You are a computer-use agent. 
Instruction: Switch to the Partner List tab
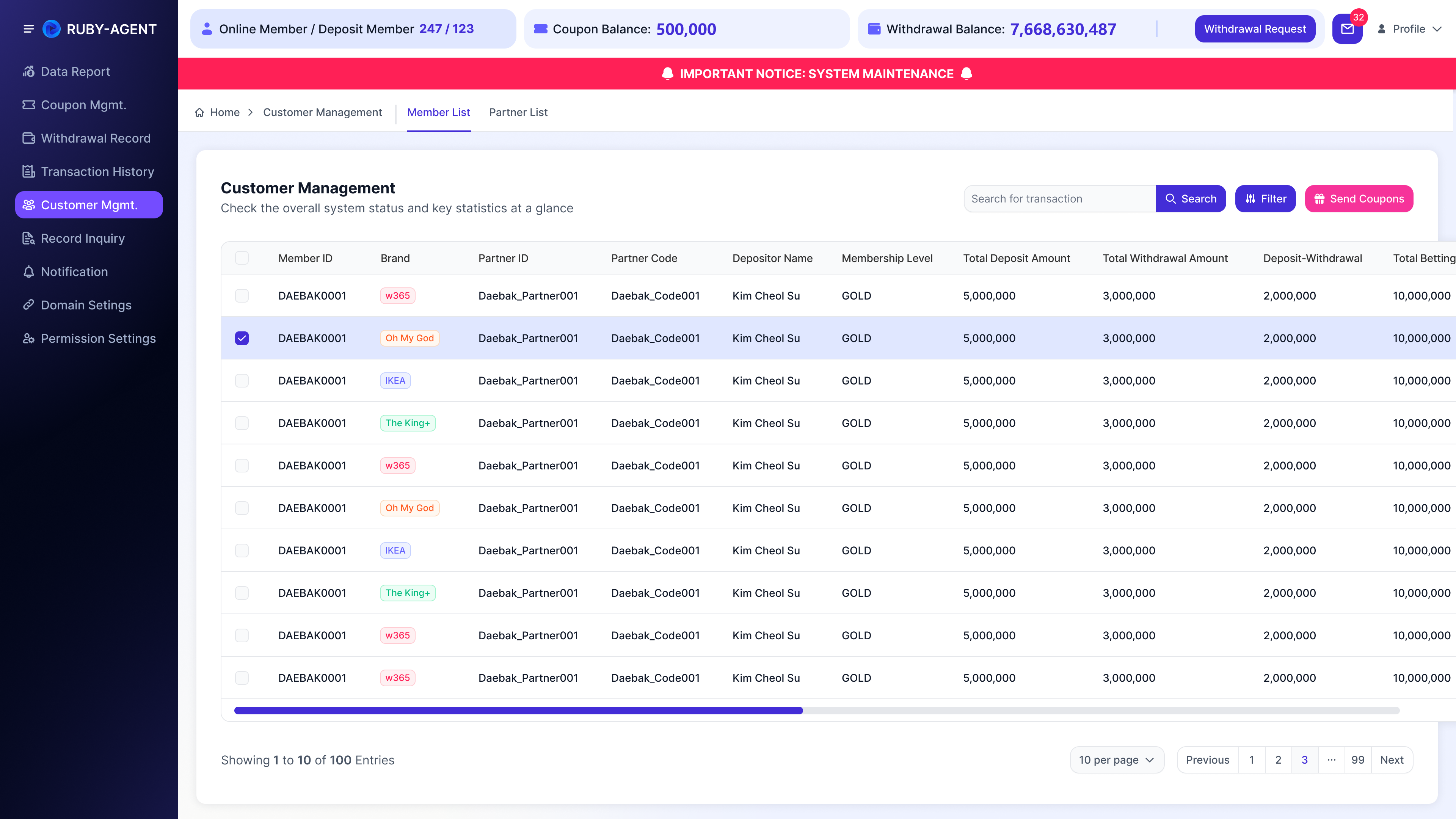click(x=518, y=113)
